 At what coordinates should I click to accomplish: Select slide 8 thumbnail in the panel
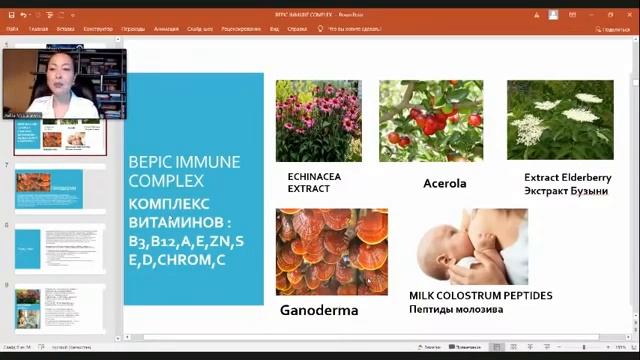tap(60, 249)
